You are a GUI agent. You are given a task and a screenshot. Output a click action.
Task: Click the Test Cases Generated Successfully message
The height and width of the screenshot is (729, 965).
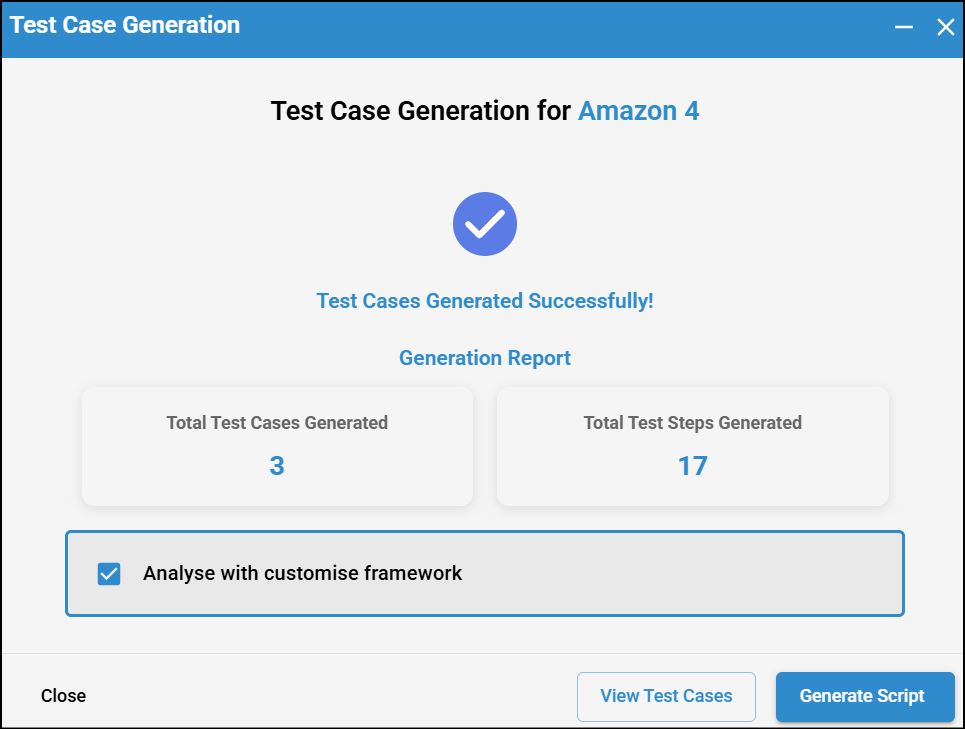click(485, 301)
